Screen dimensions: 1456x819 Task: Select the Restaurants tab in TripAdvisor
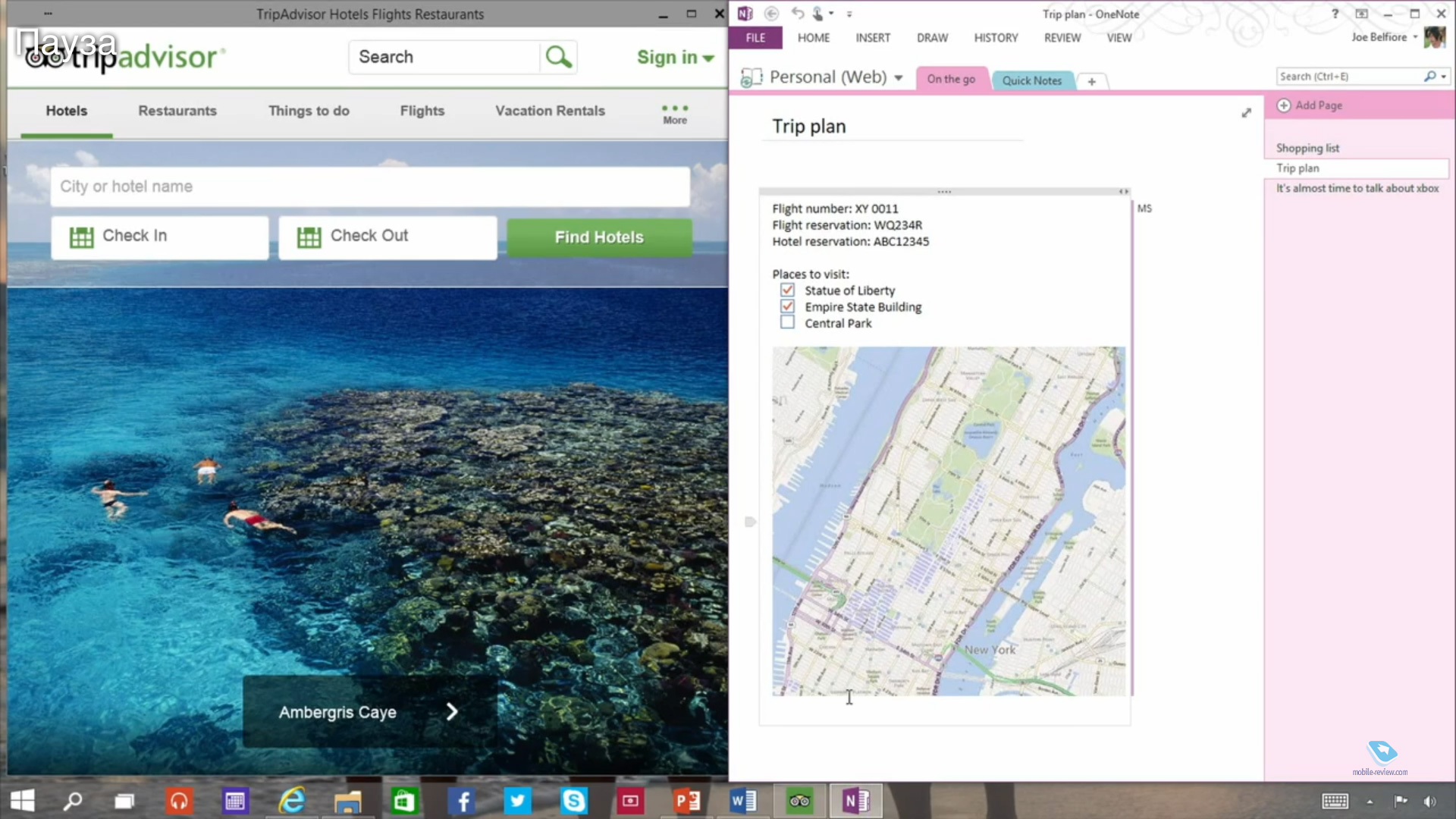pos(177,111)
